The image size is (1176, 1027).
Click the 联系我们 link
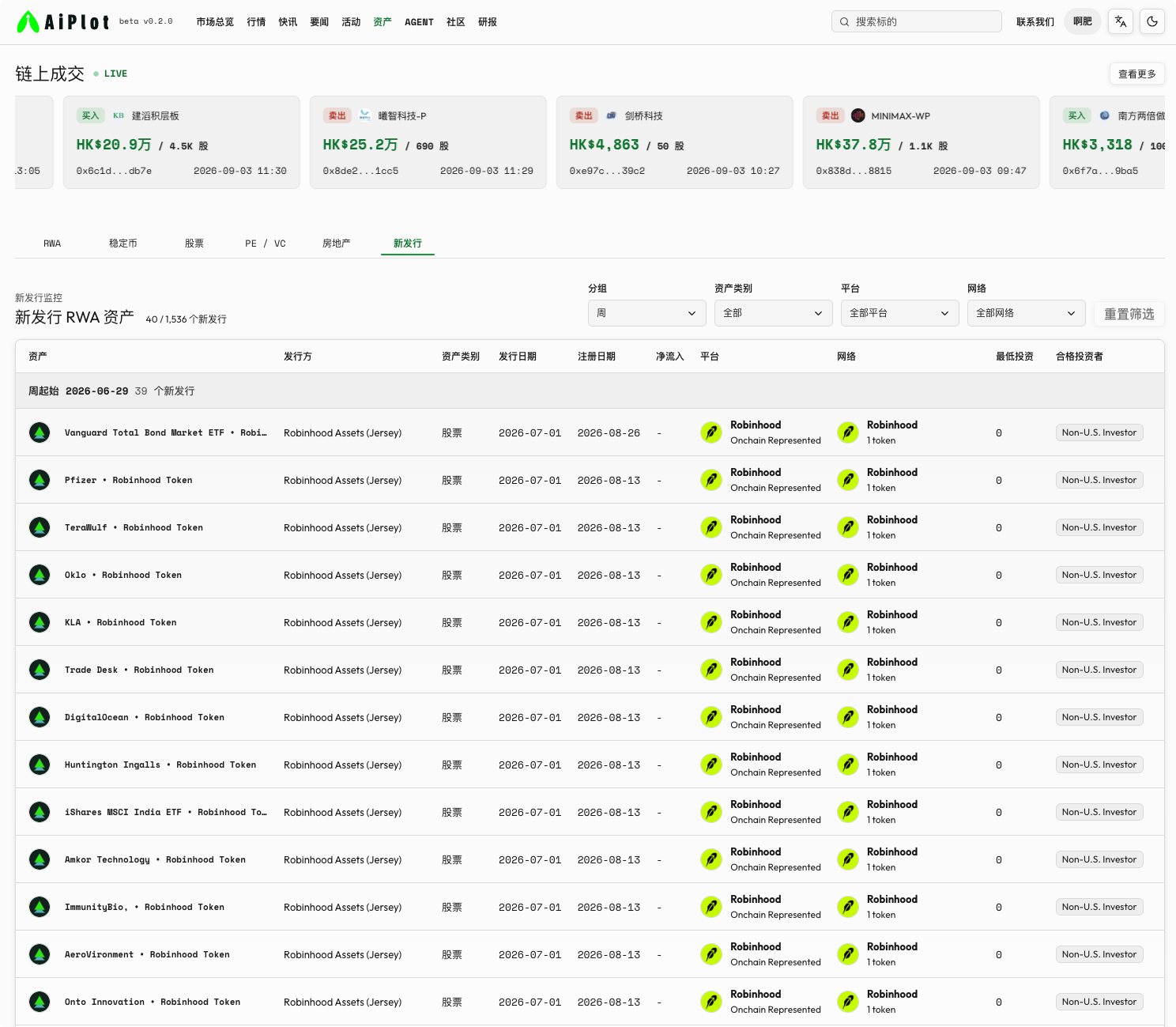1035,22
